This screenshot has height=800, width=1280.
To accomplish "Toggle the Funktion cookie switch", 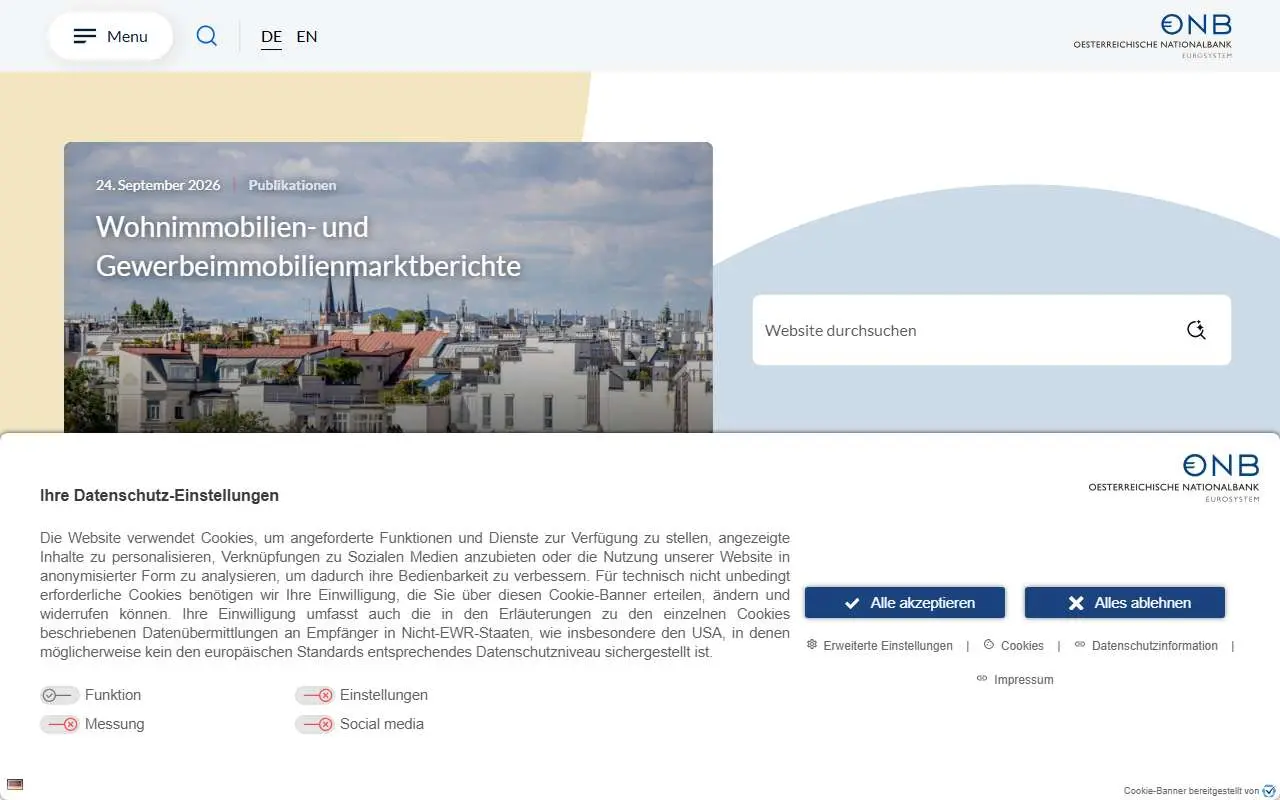I will 60,695.
